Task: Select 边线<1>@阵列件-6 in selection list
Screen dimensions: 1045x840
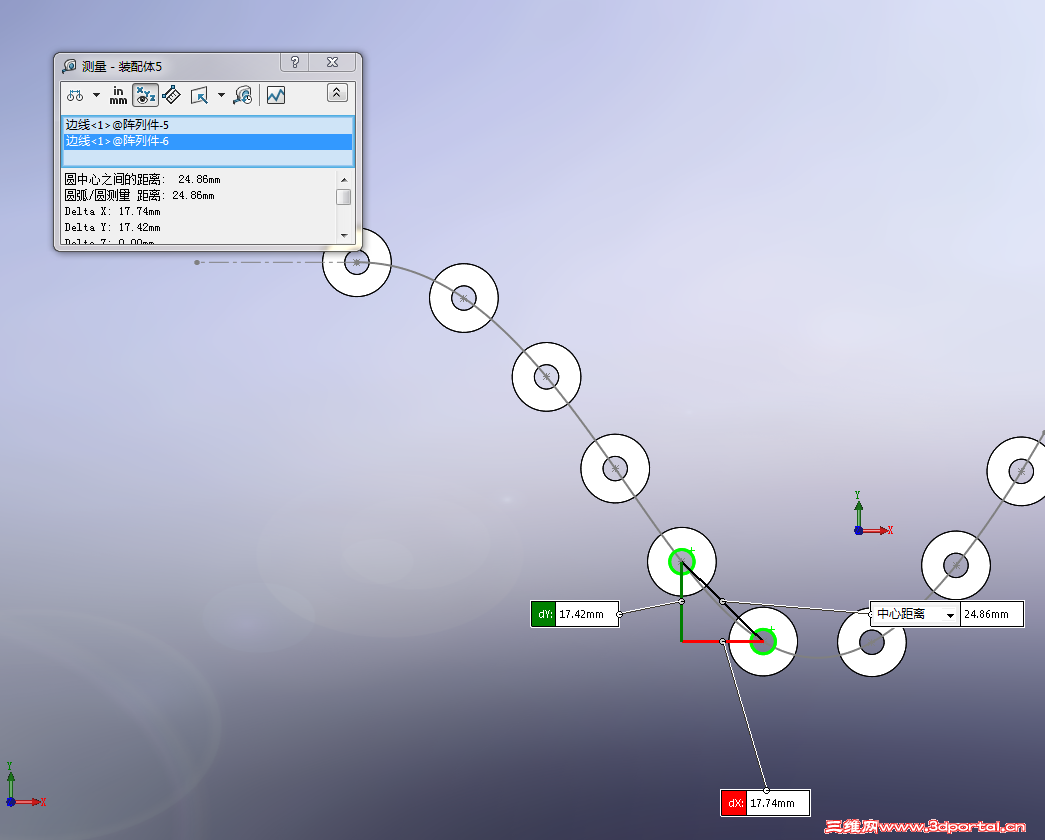Action: (207, 141)
